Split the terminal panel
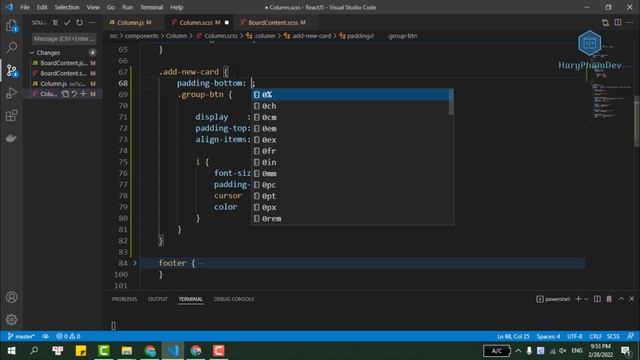Viewport: 640px width, 360px height. tap(597, 299)
